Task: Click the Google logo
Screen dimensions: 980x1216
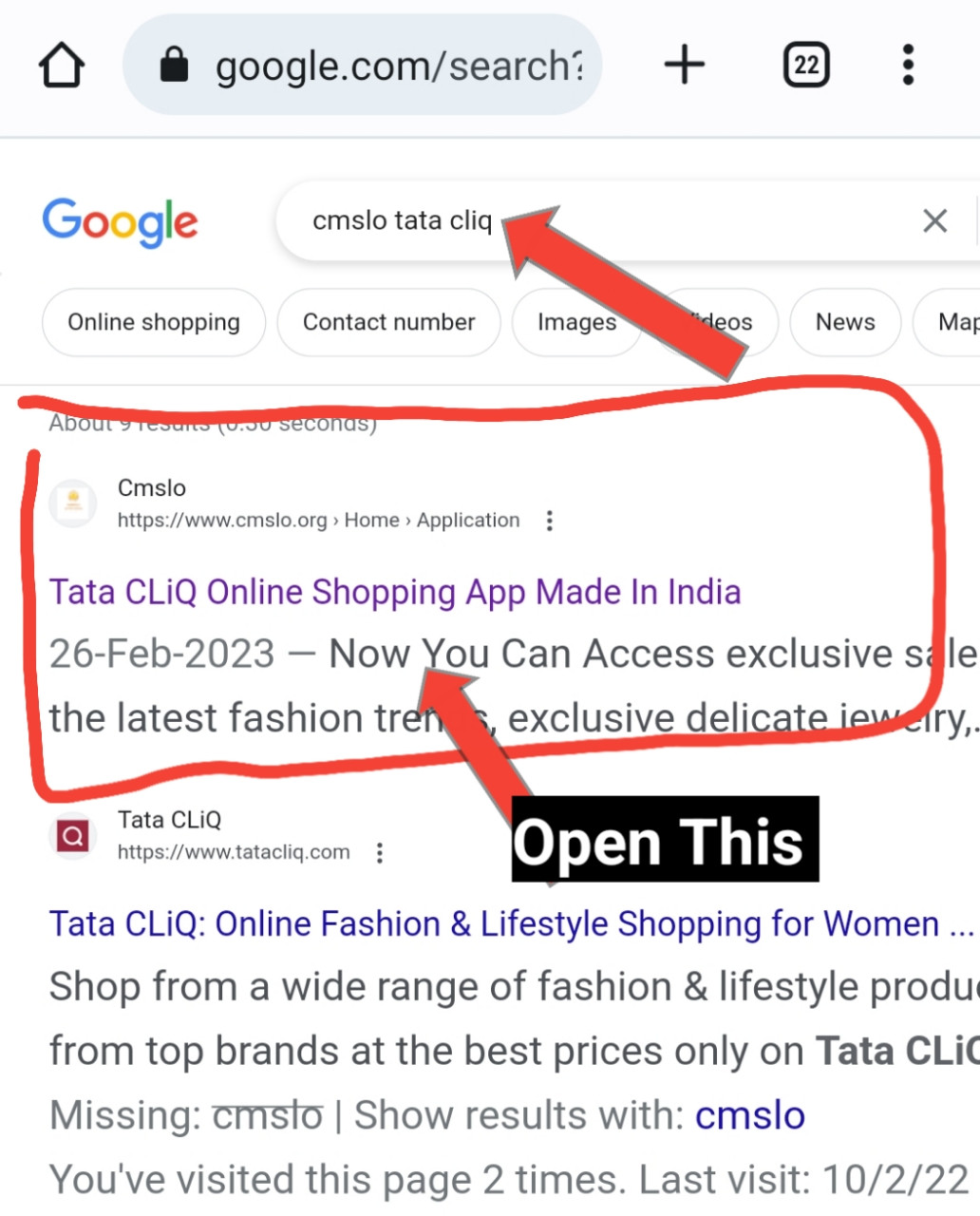Action: click(121, 222)
